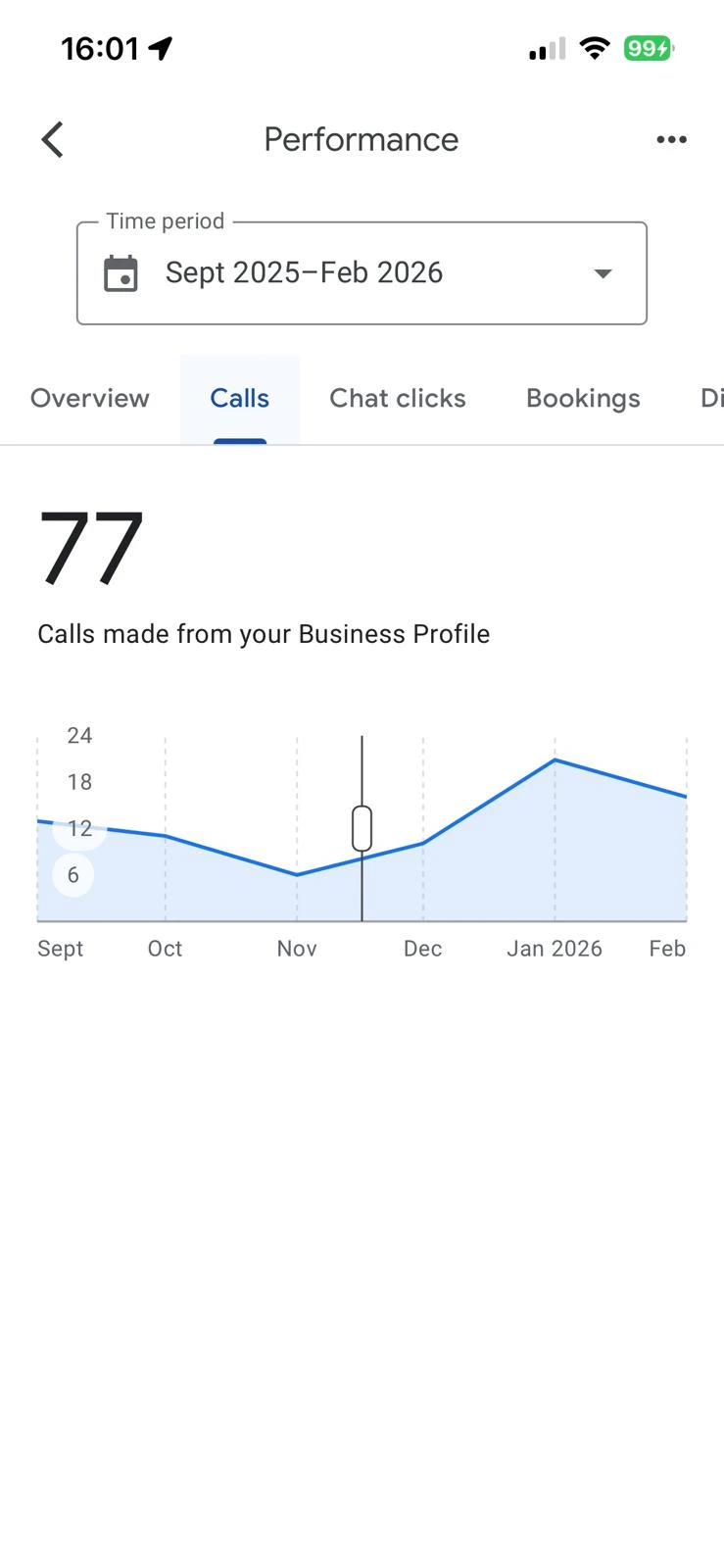Tap the Jan 2026 label on chart axis
724x1568 pixels.
[555, 949]
